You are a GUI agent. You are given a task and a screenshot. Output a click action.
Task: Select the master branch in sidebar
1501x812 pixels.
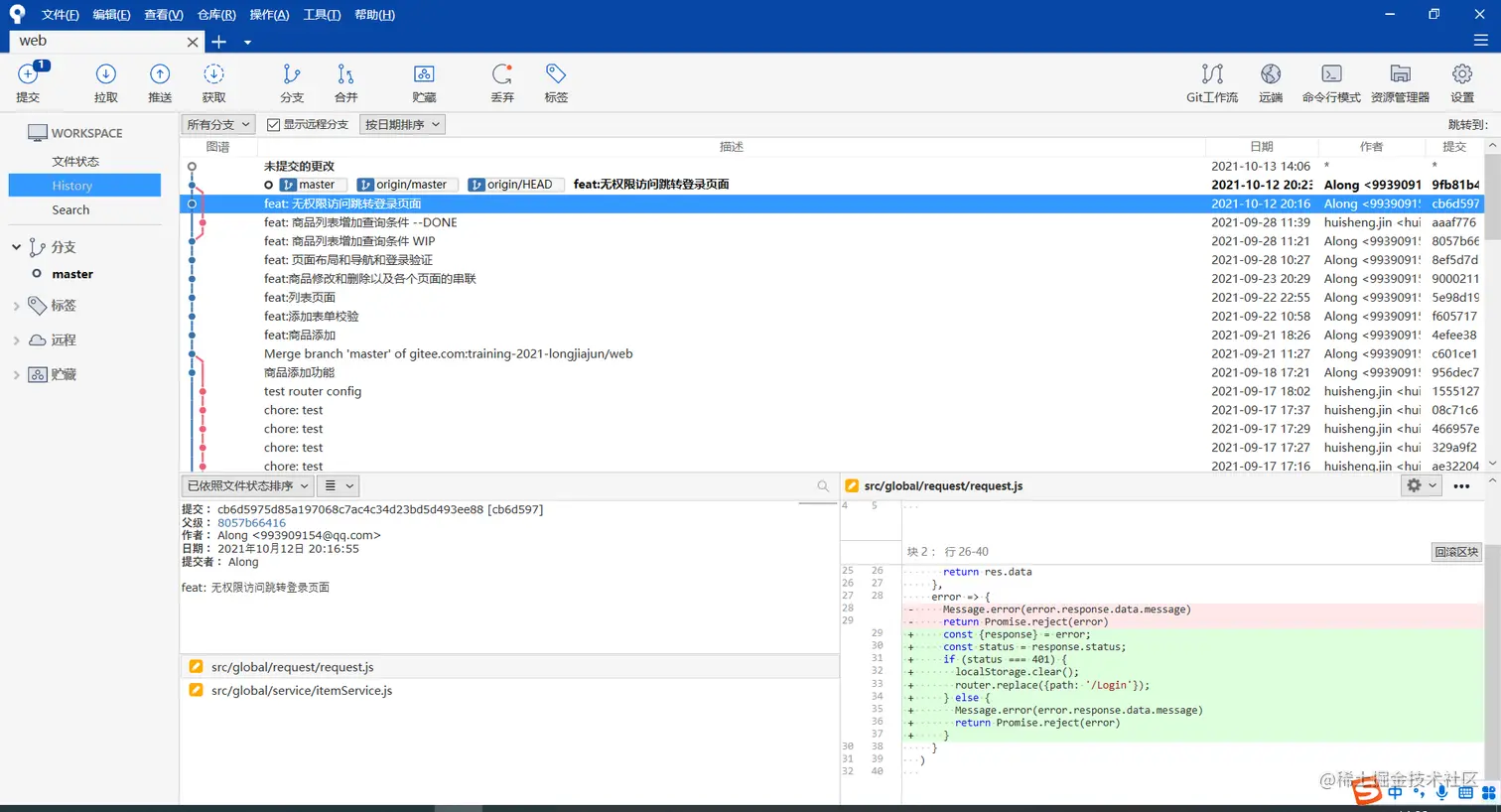pos(72,274)
